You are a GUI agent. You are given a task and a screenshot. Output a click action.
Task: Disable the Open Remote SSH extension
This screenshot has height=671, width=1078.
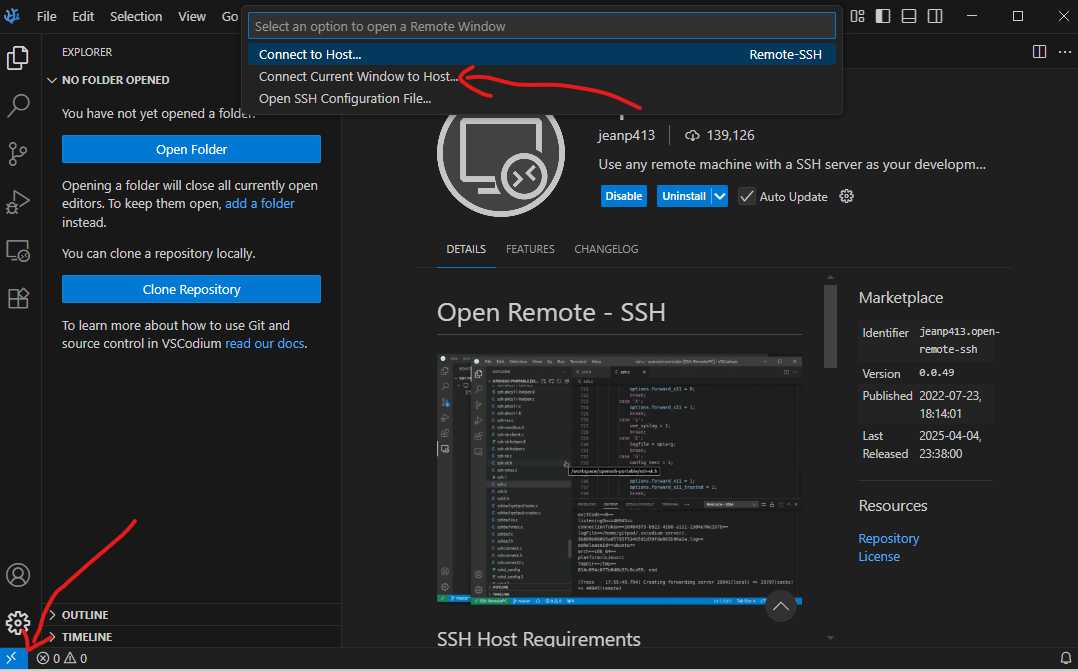pyautogui.click(x=624, y=196)
